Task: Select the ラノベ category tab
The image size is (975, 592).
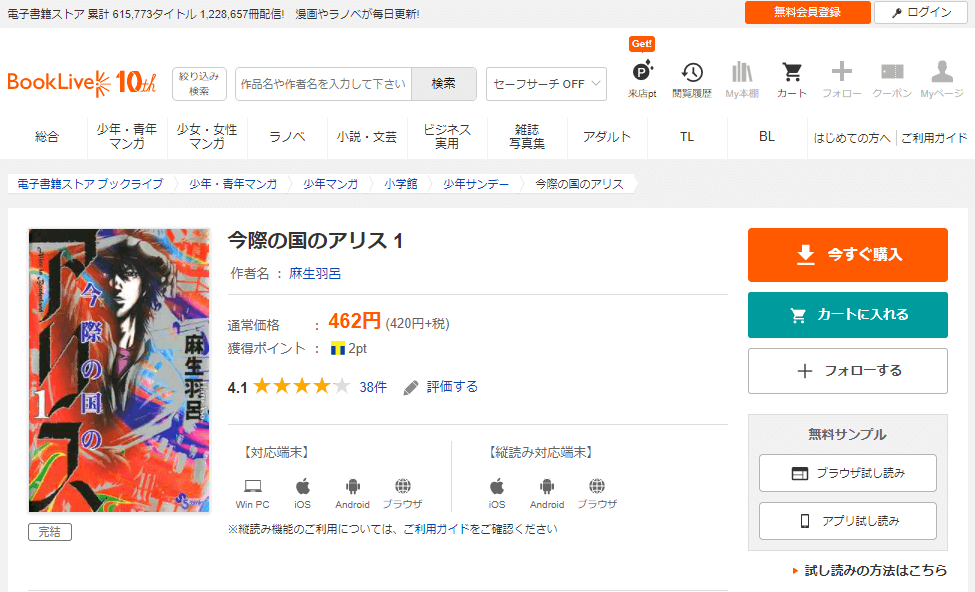Action: click(287, 137)
